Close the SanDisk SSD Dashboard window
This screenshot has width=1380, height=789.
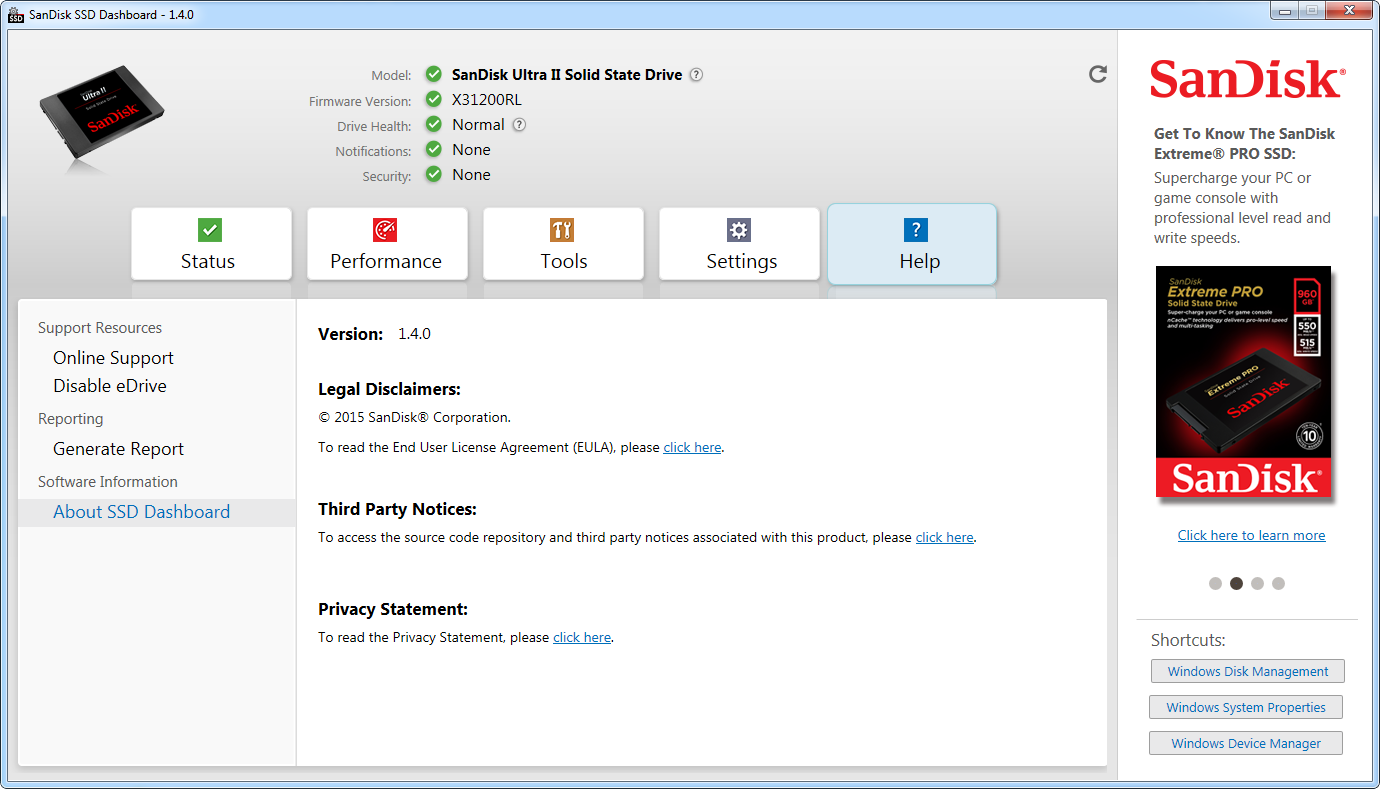1349,10
